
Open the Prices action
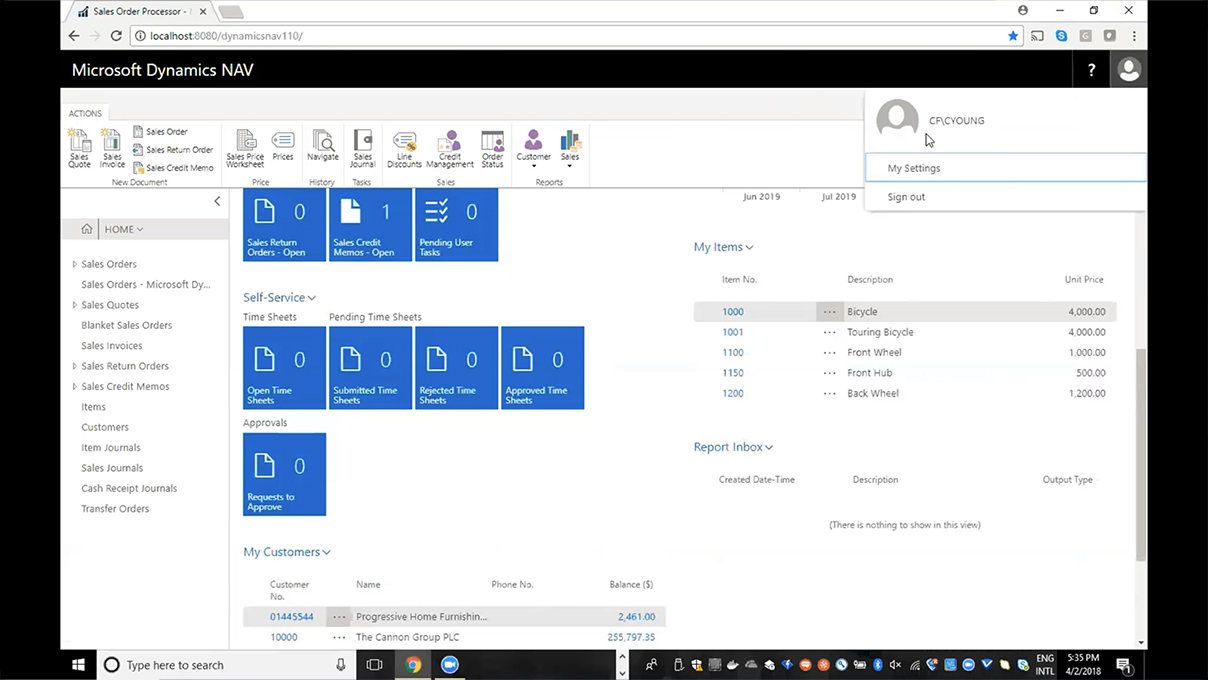(283, 146)
